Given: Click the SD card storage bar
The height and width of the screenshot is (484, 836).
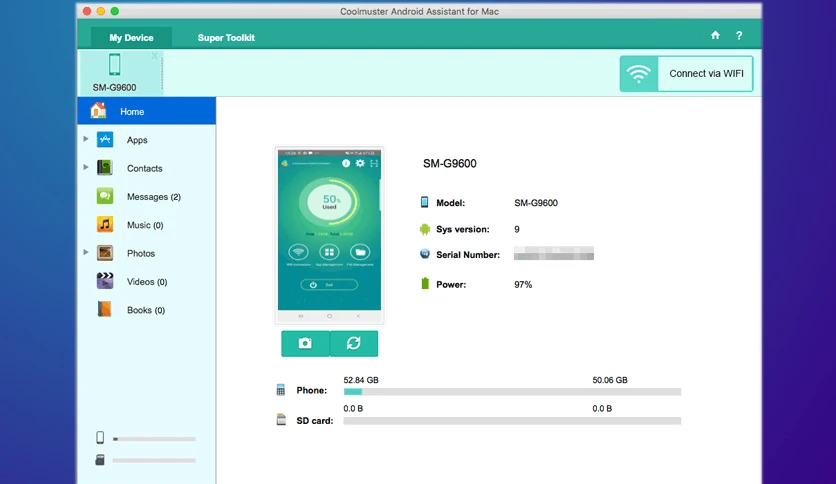Looking at the screenshot, I should [x=512, y=421].
